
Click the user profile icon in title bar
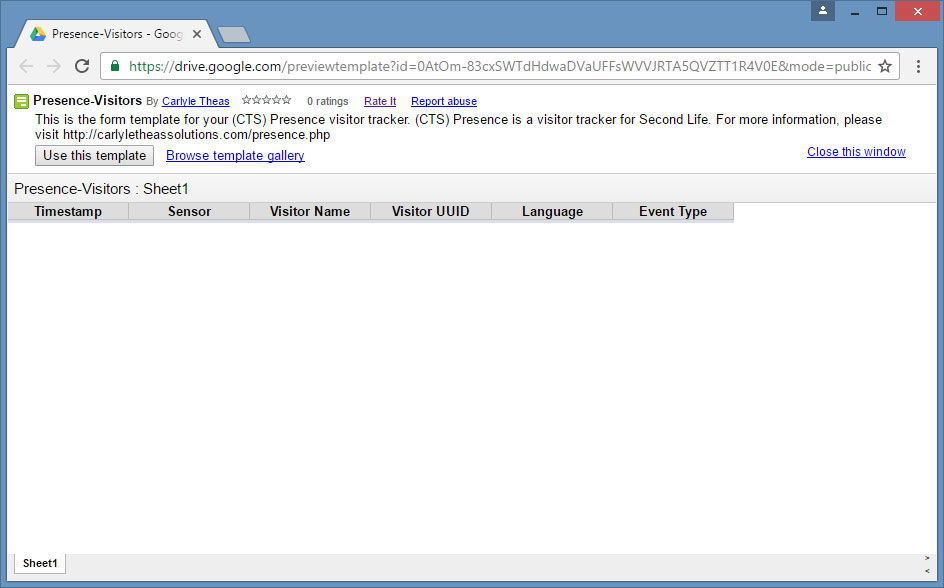point(822,11)
